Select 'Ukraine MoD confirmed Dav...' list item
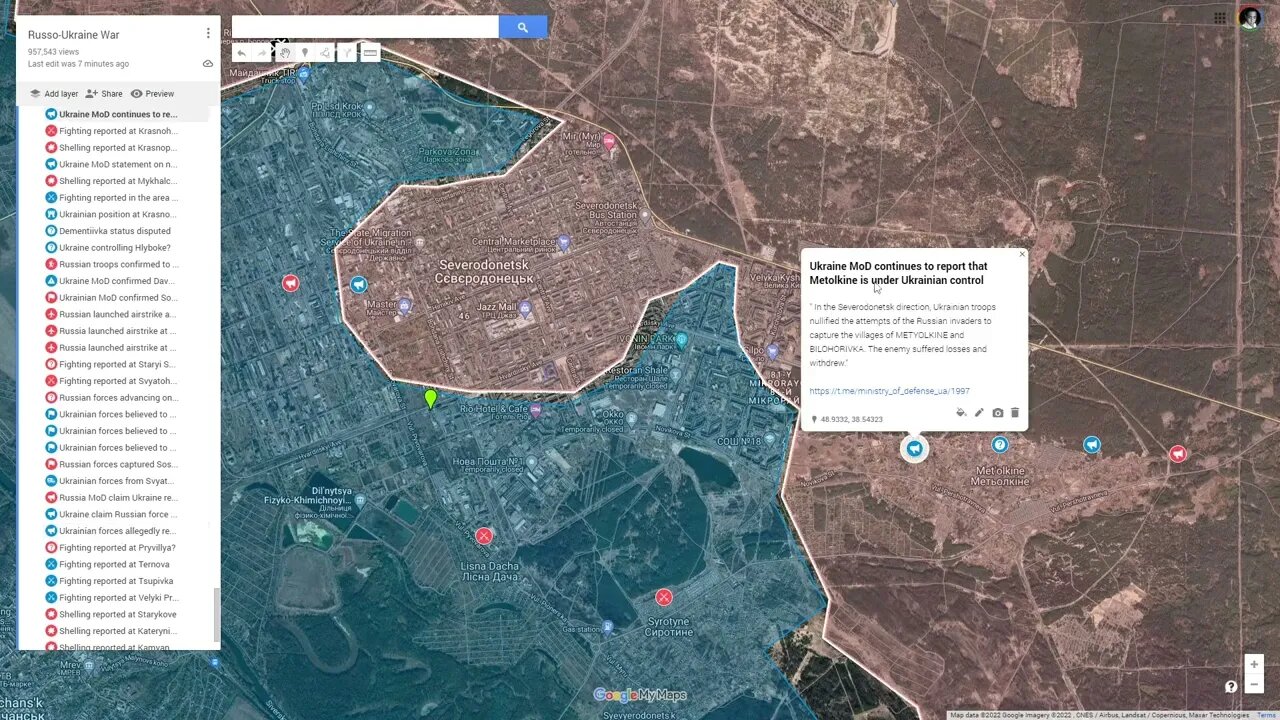The width and height of the screenshot is (1280, 720). [x=118, y=281]
